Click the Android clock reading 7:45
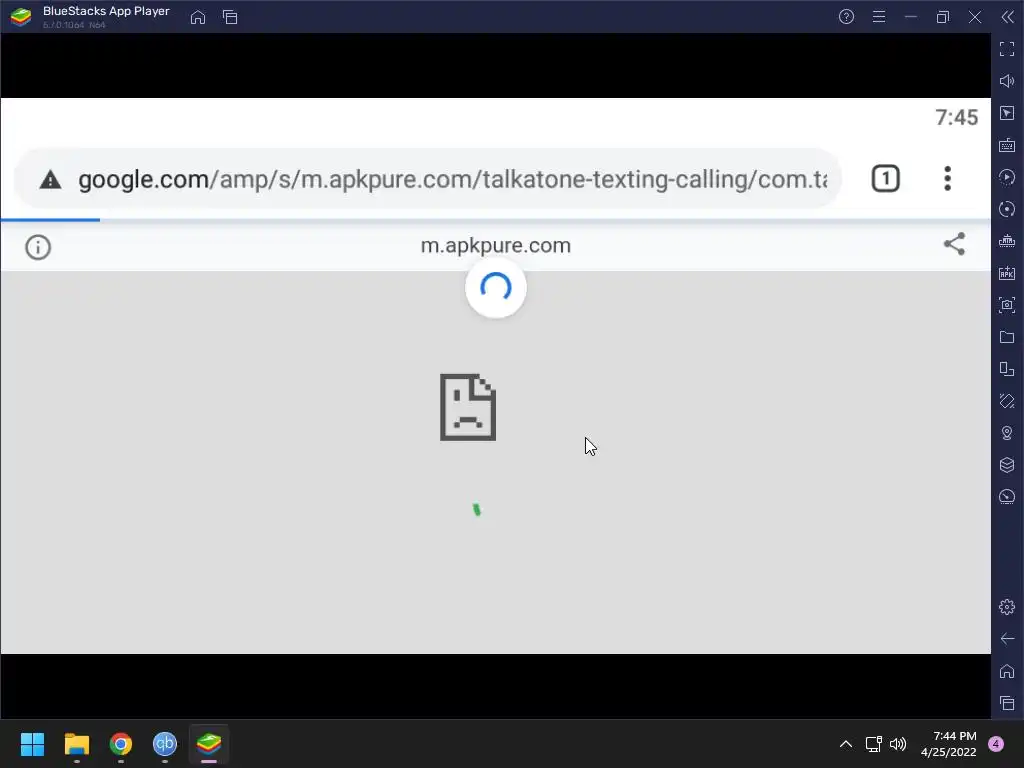This screenshot has height=768, width=1024. point(957,118)
